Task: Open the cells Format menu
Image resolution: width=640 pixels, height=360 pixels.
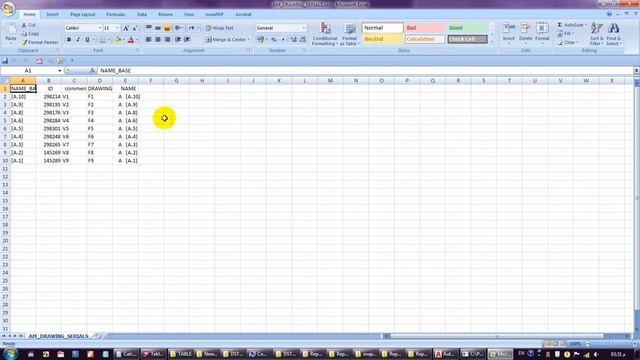Action: pyautogui.click(x=542, y=32)
